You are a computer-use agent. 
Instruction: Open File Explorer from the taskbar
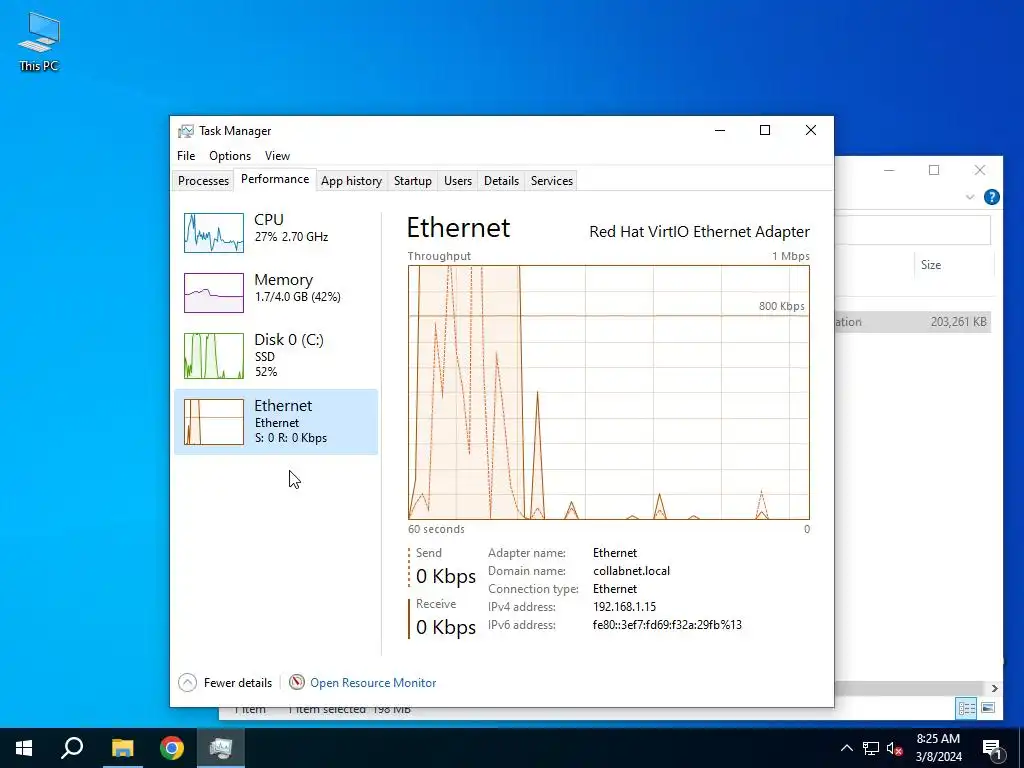[122, 748]
